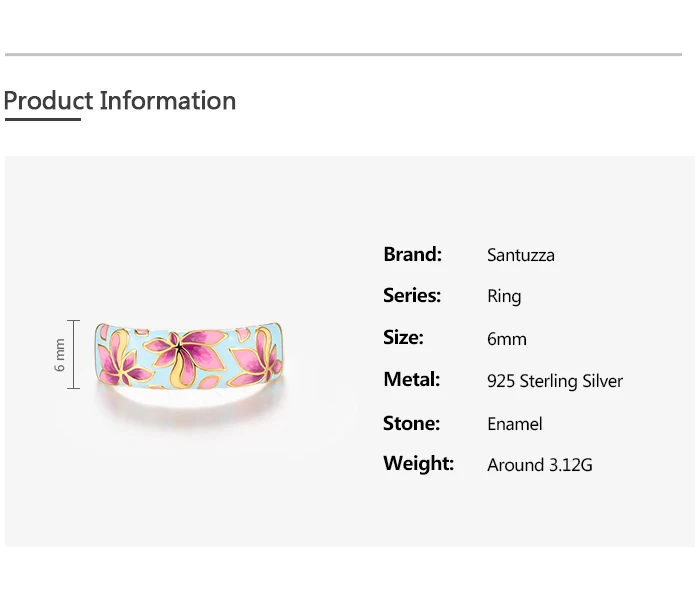The image size is (700, 607).
Task: Click the "Weight:" label
Action: point(418,464)
